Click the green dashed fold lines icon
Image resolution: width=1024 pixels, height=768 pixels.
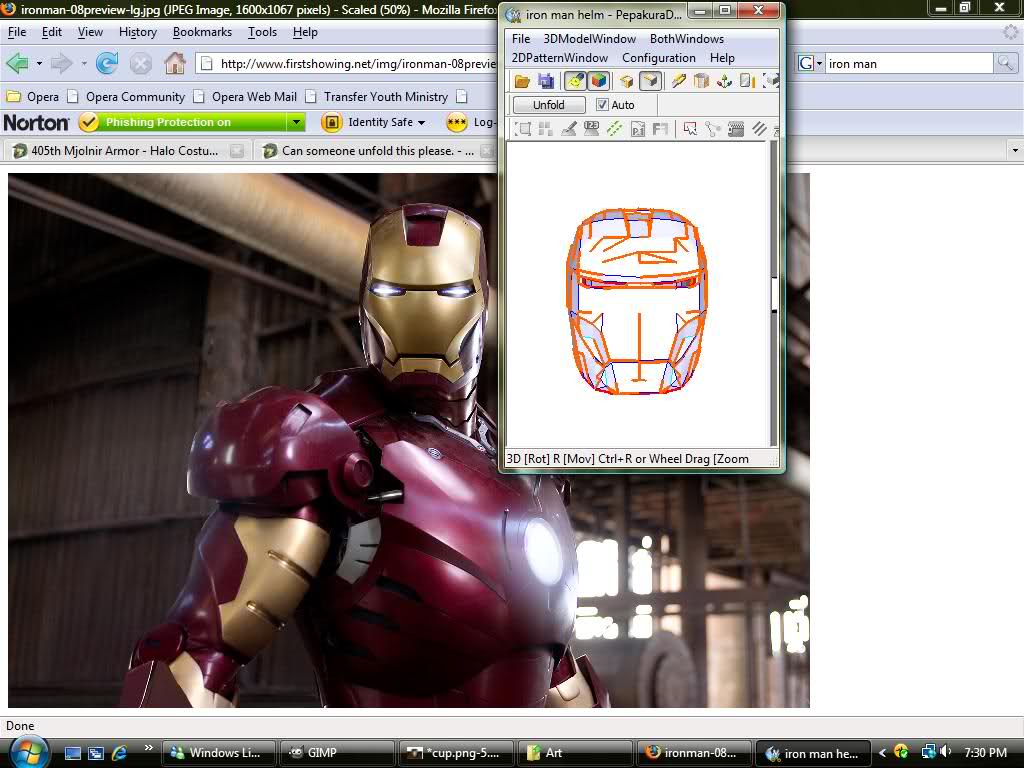pos(614,129)
